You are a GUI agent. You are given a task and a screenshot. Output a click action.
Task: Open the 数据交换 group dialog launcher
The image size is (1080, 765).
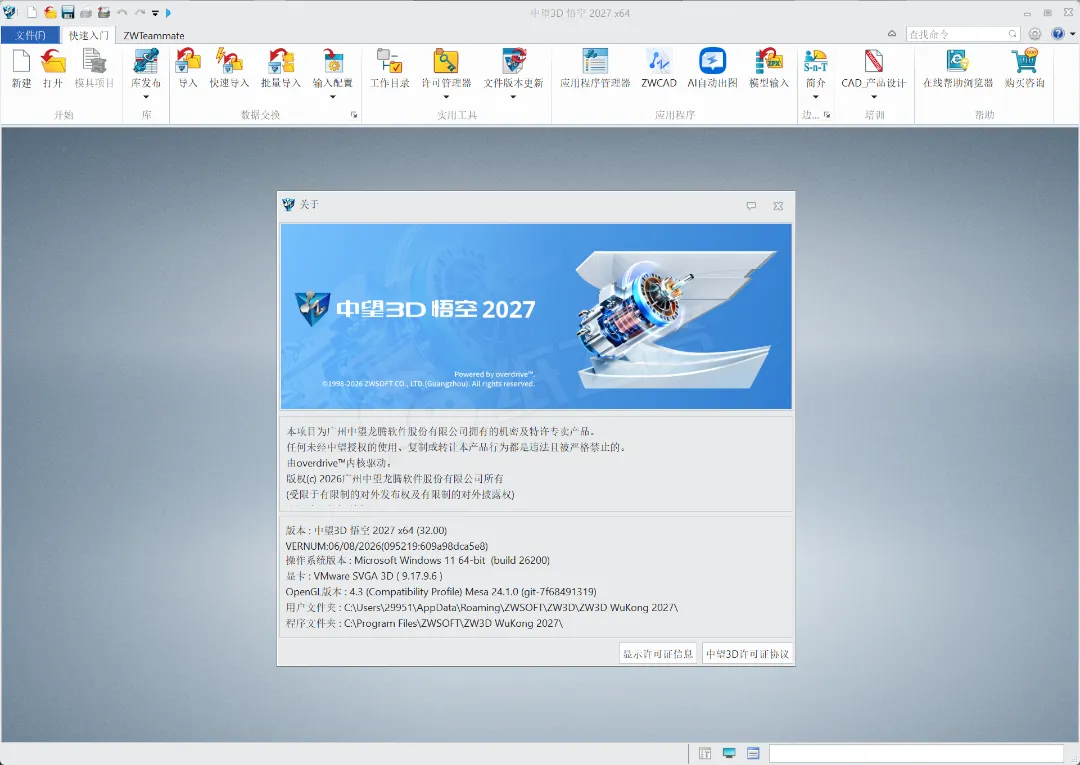(x=354, y=115)
